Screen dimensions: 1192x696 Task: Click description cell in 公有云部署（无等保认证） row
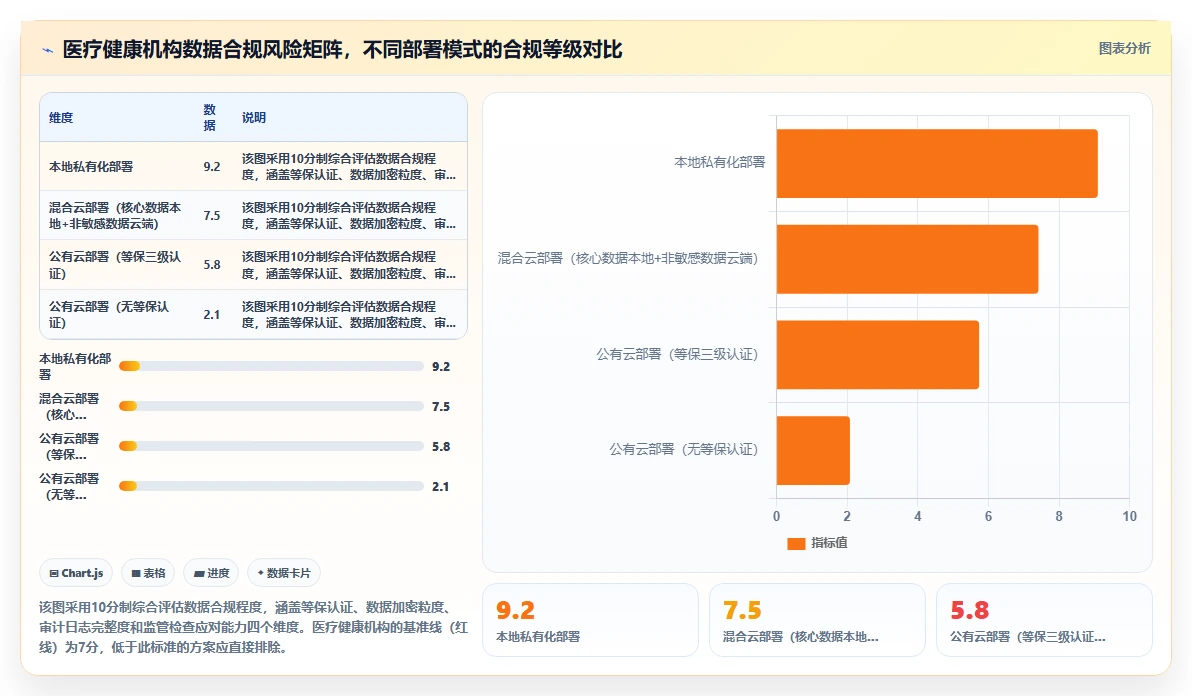pyautogui.click(x=349, y=315)
